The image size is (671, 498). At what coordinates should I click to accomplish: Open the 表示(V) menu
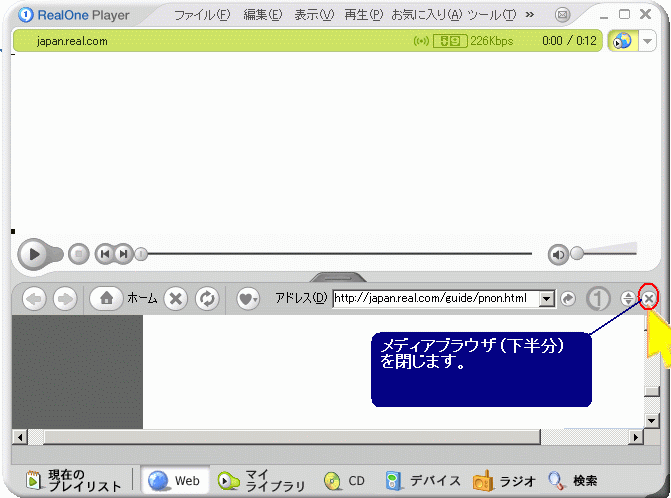click(314, 15)
